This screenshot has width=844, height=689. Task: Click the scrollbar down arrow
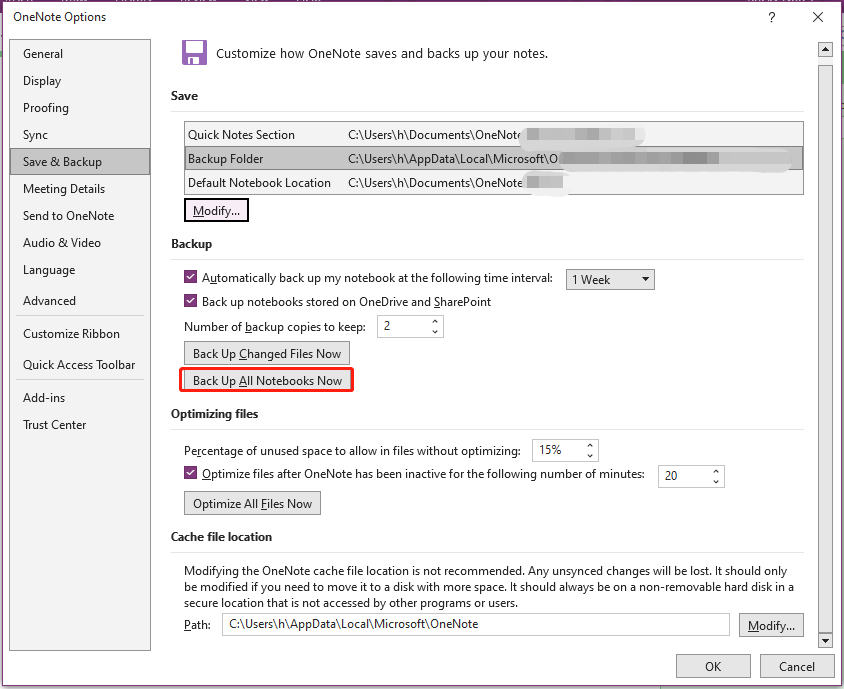pyautogui.click(x=826, y=639)
